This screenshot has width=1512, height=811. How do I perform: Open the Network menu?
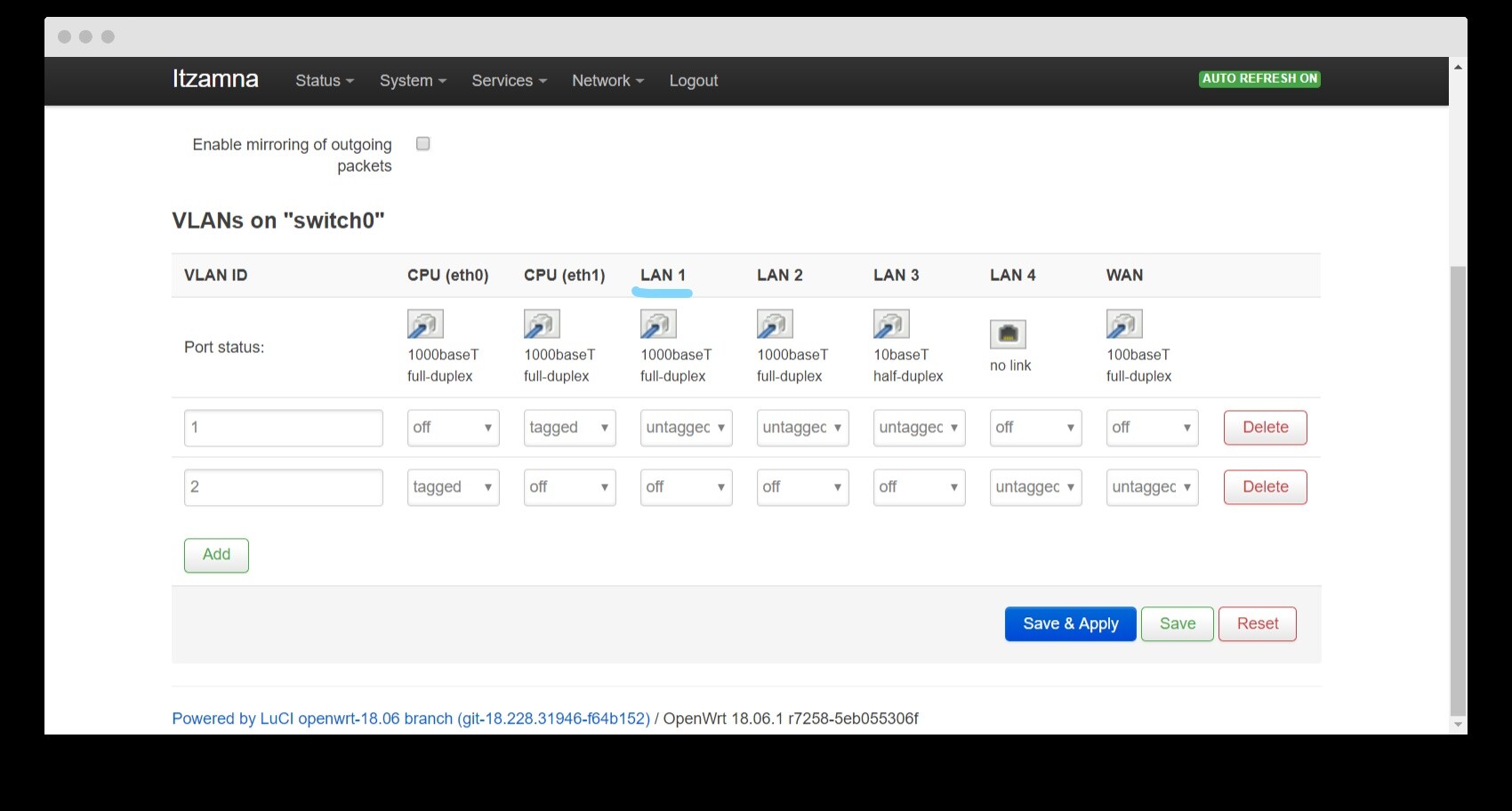607,81
